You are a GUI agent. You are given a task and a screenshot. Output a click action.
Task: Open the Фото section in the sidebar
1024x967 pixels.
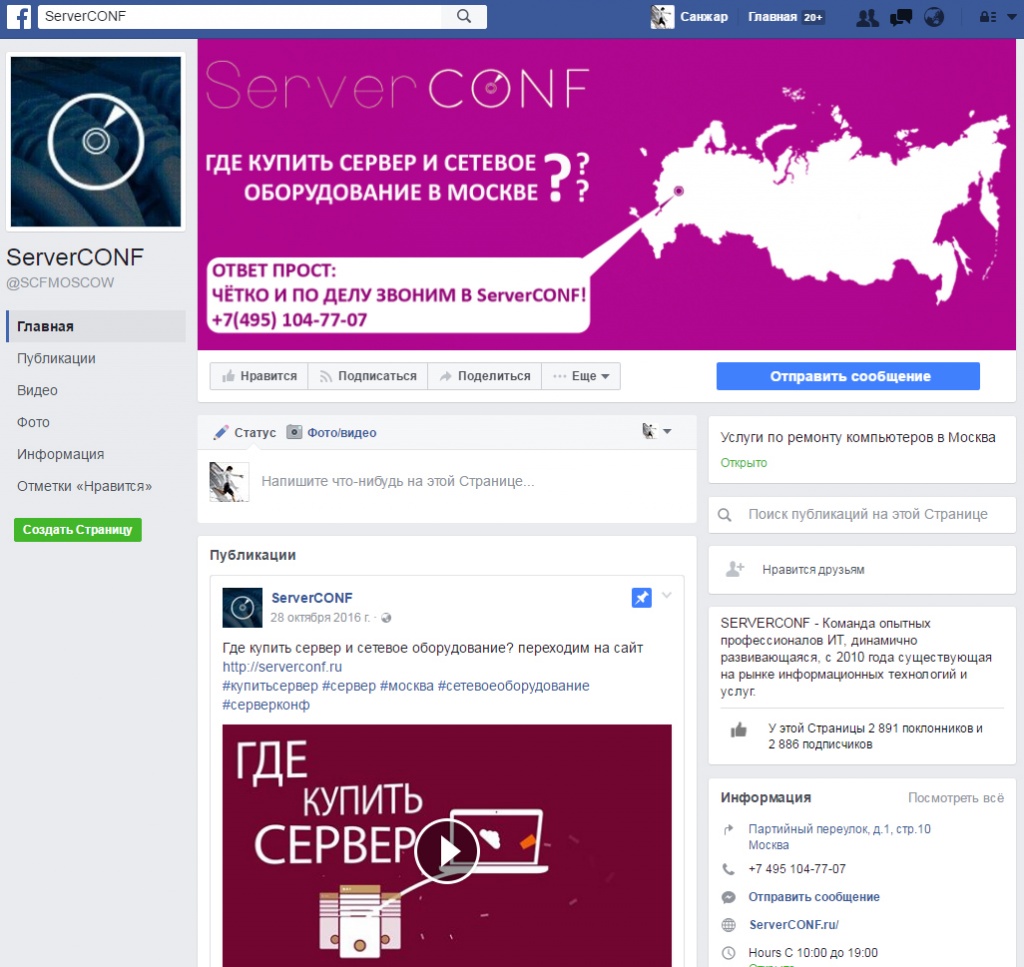33,422
